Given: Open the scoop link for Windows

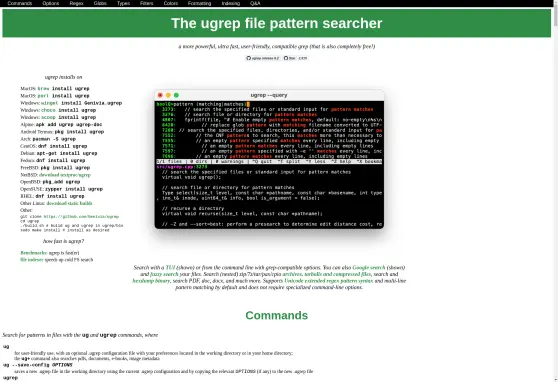Looking at the screenshot, I should (x=48, y=117).
